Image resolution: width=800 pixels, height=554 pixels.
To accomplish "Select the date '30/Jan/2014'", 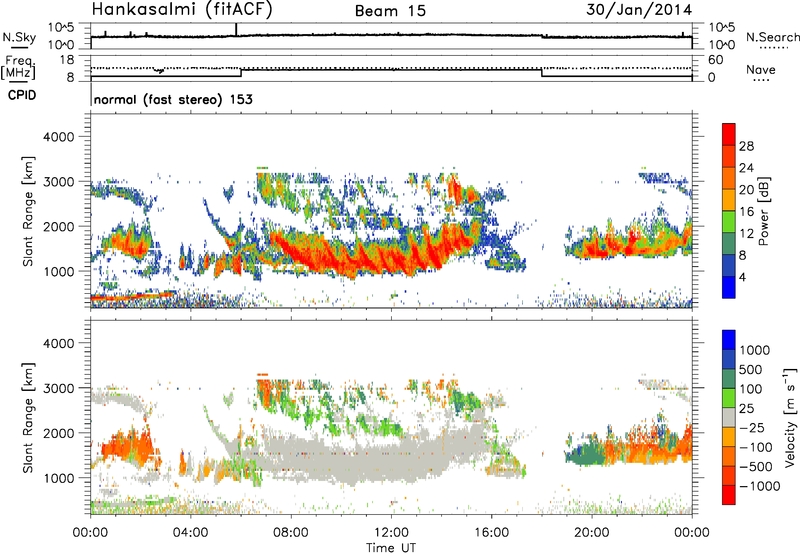I will click(639, 9).
